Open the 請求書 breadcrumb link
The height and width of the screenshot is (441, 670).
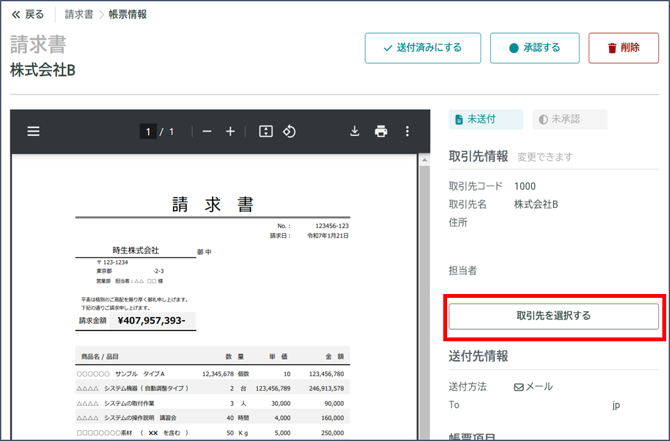click(x=79, y=15)
